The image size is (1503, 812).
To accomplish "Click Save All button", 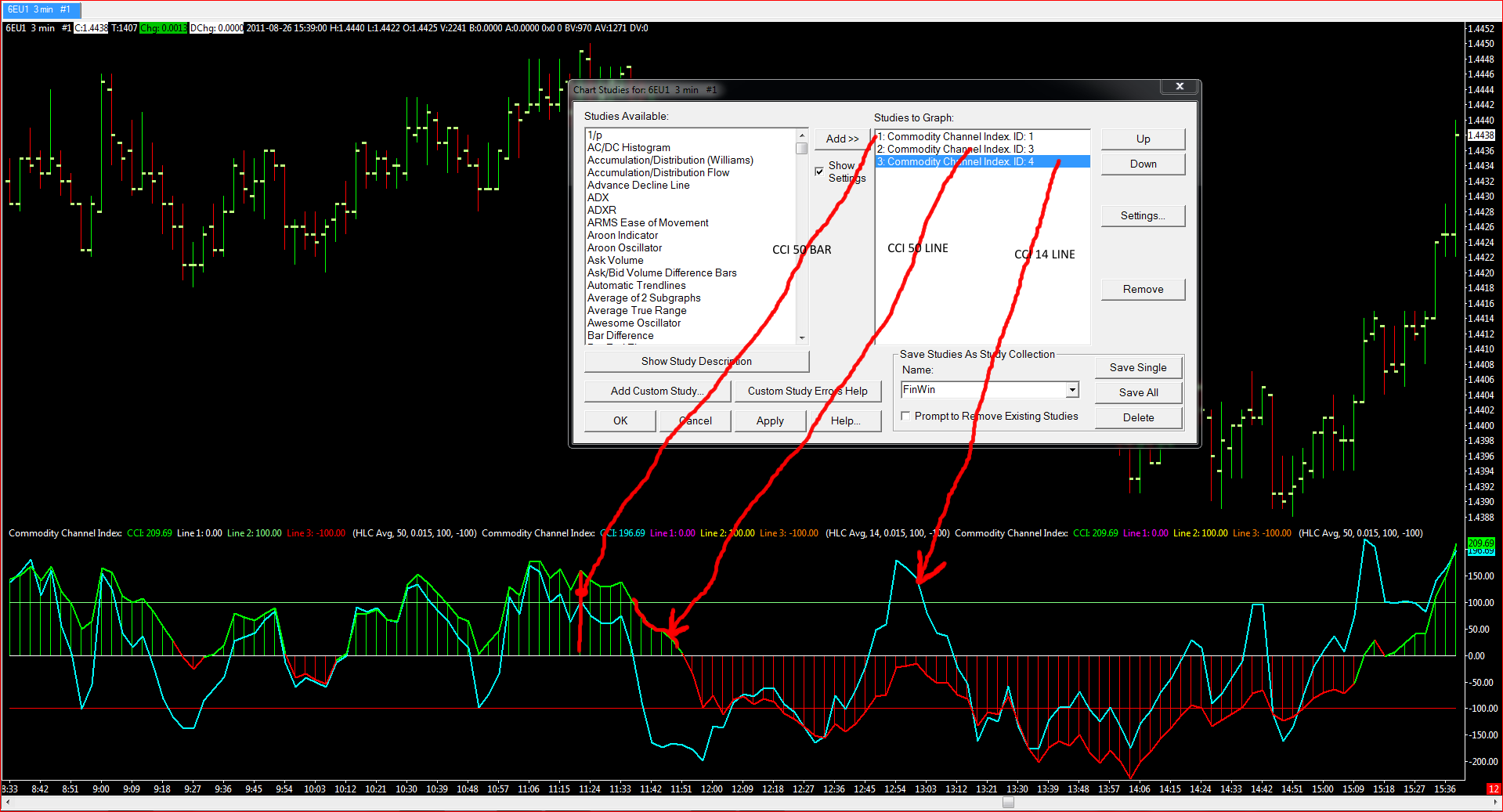I will tap(1138, 392).
